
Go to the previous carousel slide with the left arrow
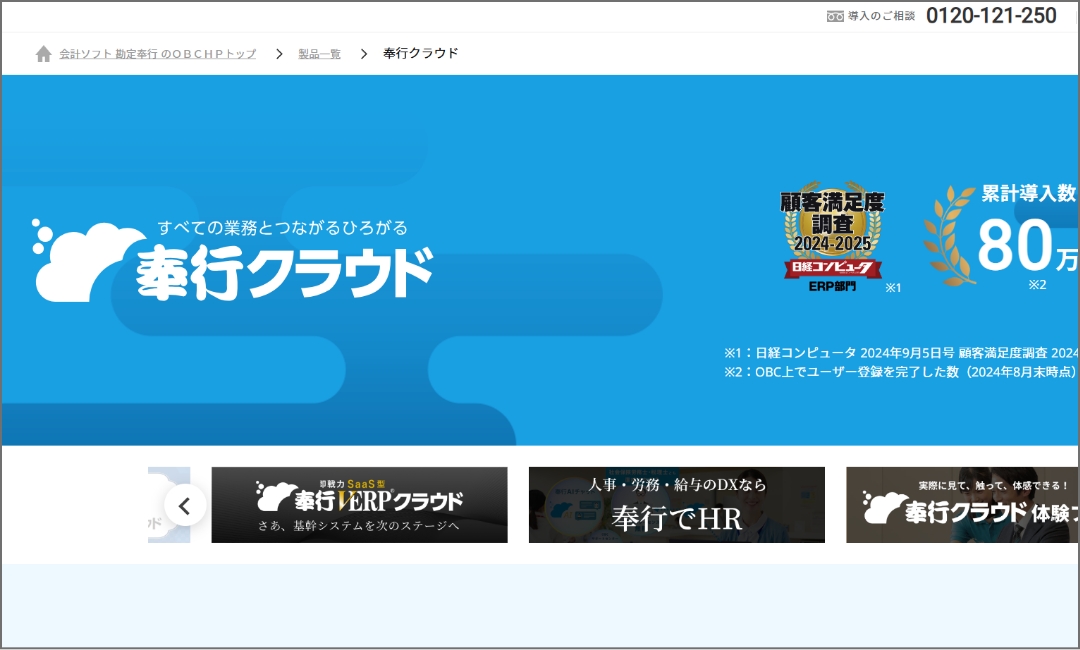tap(184, 506)
